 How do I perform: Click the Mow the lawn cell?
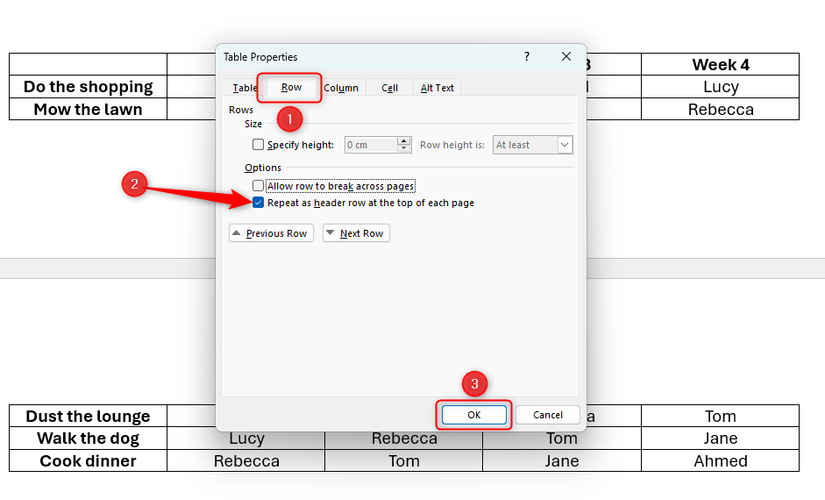(x=88, y=109)
